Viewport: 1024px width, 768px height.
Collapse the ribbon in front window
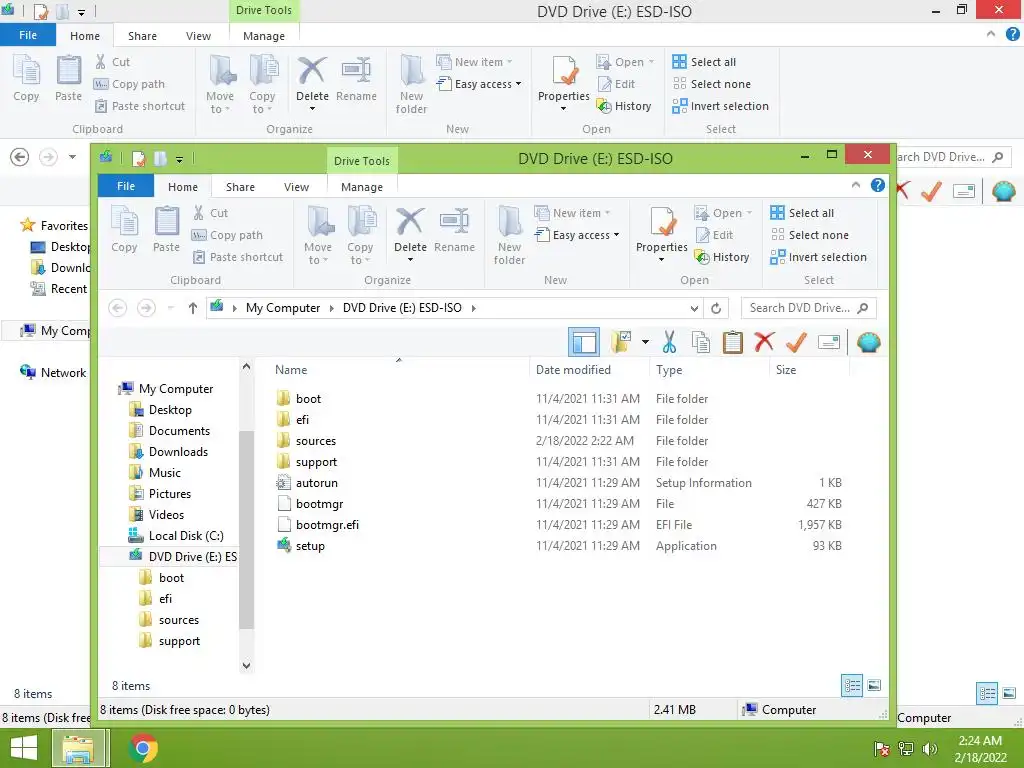(856, 185)
